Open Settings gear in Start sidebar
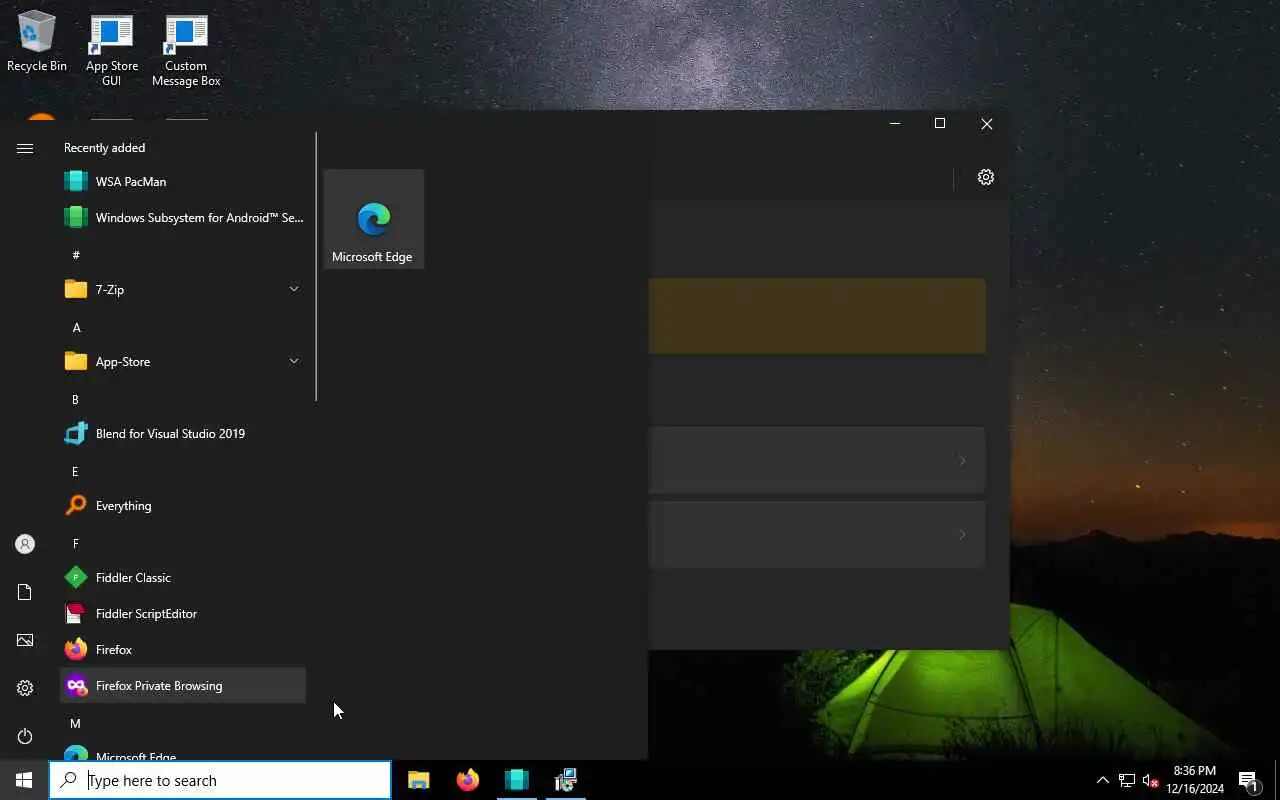The width and height of the screenshot is (1280, 800). click(25, 688)
